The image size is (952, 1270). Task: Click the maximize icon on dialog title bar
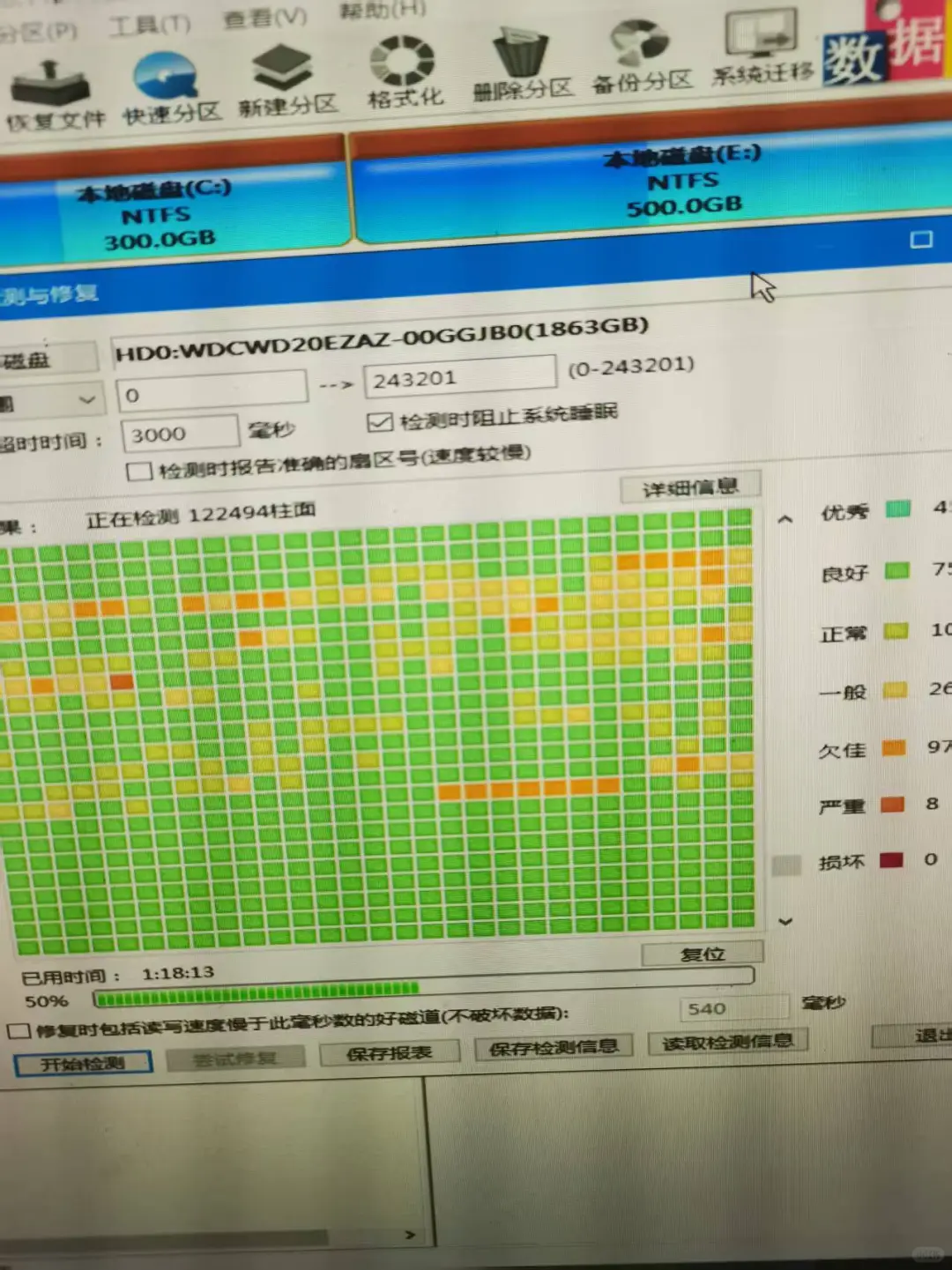(x=921, y=239)
